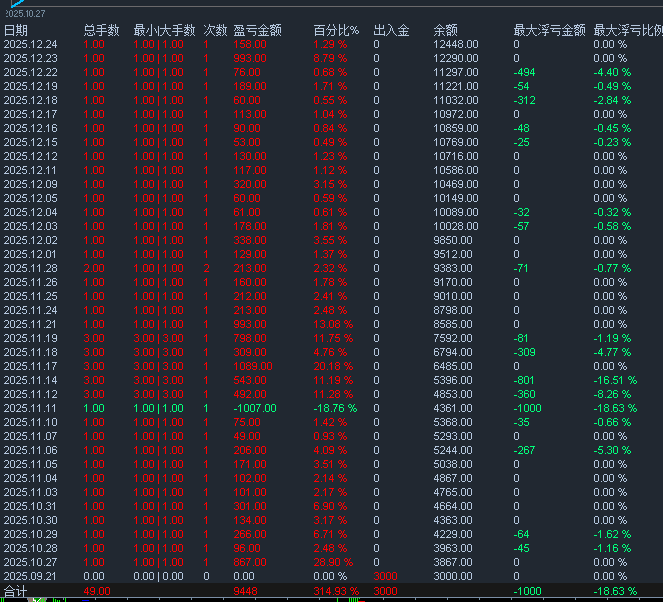Viewport: 663px width, 602px height.
Task: Select the 2025.11.11 loss row date
Action: 30,408
